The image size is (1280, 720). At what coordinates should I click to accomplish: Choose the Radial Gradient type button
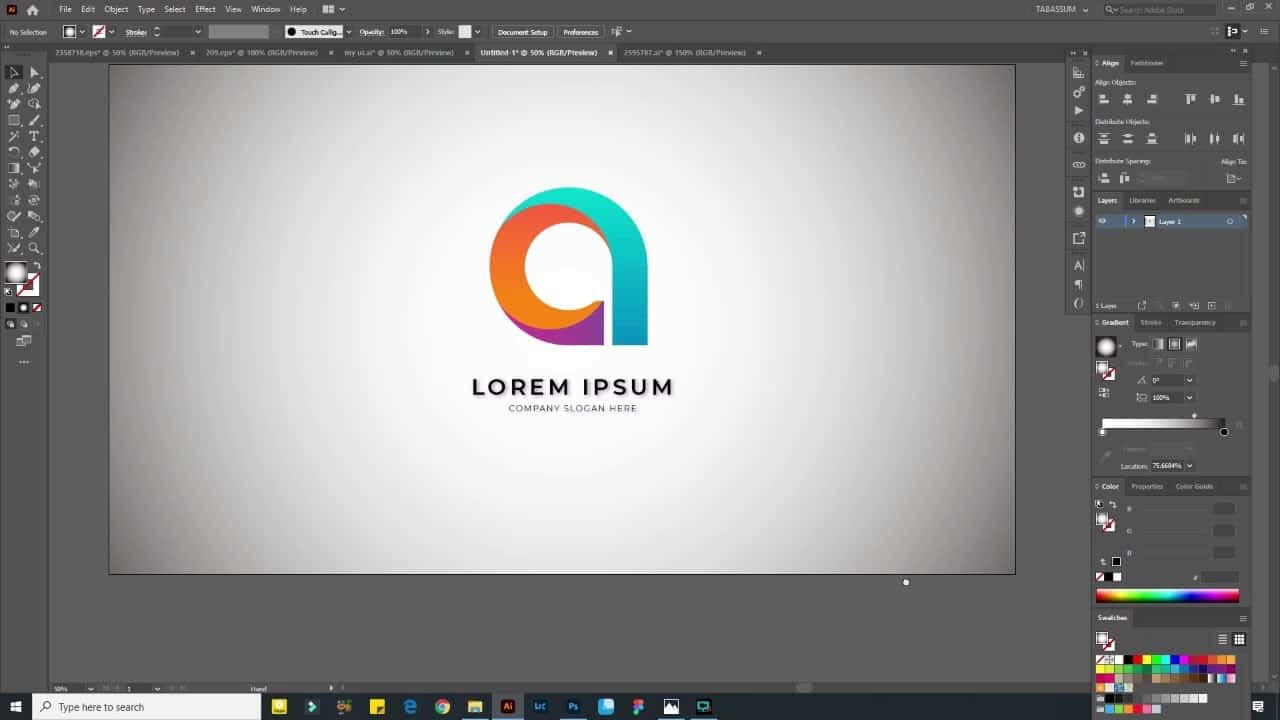click(1174, 344)
